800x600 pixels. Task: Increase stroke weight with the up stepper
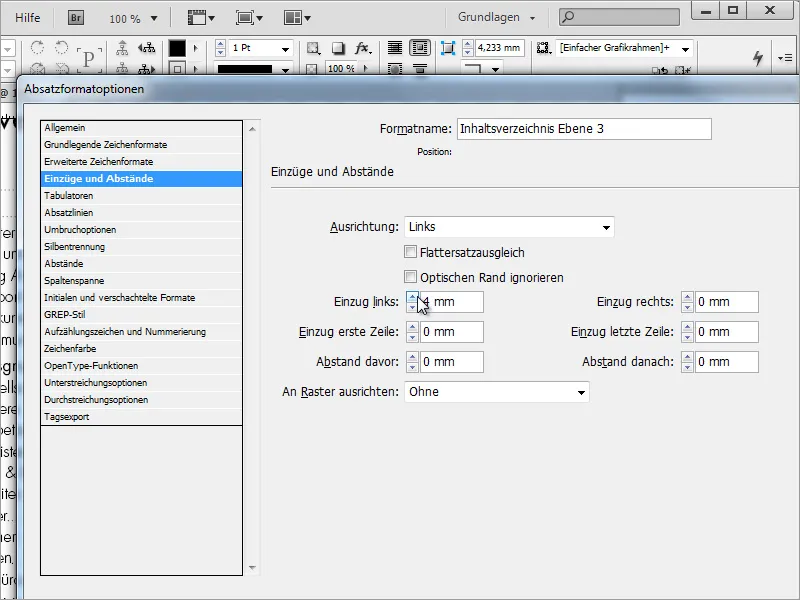220,44
